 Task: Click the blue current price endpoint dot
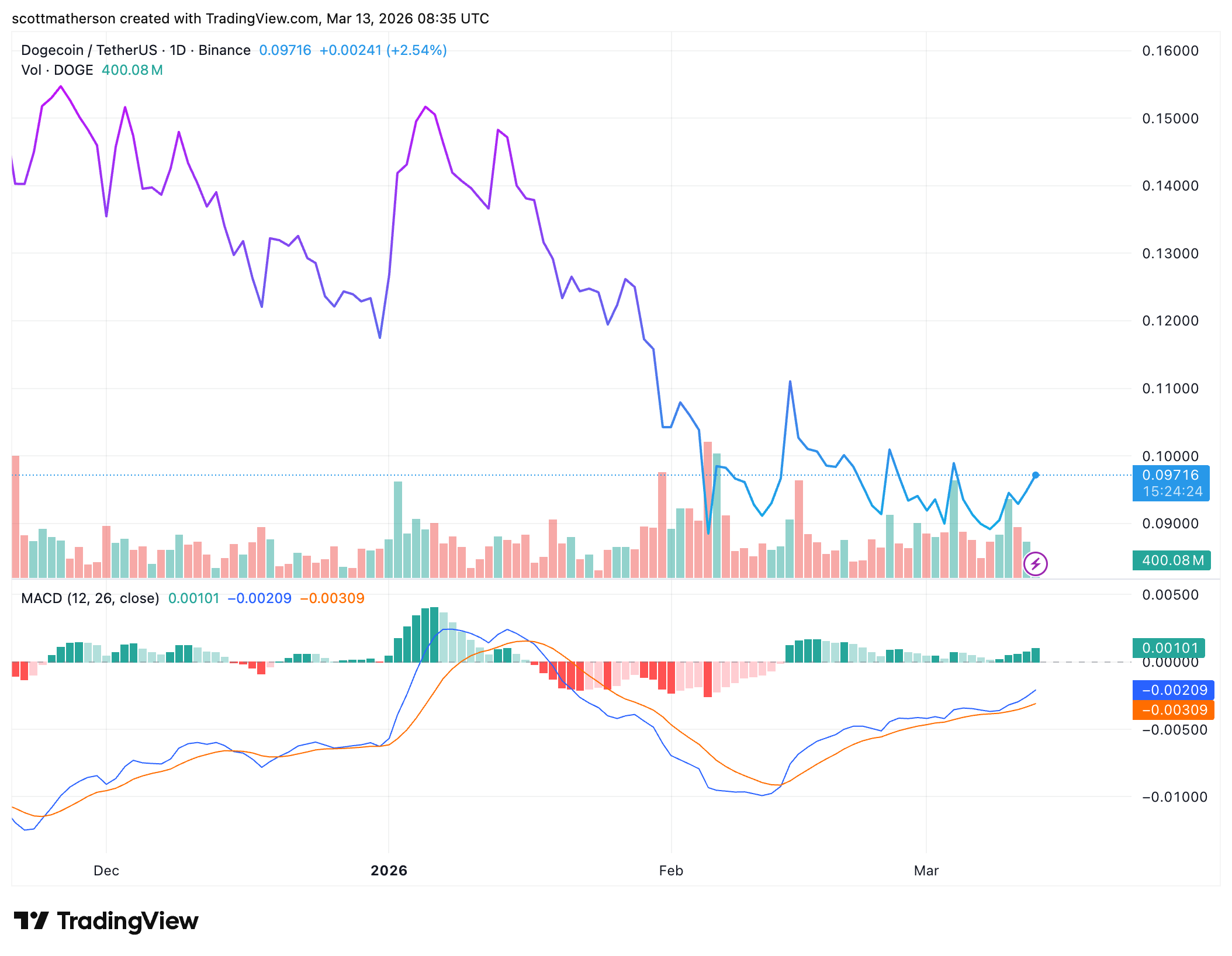point(1035,475)
